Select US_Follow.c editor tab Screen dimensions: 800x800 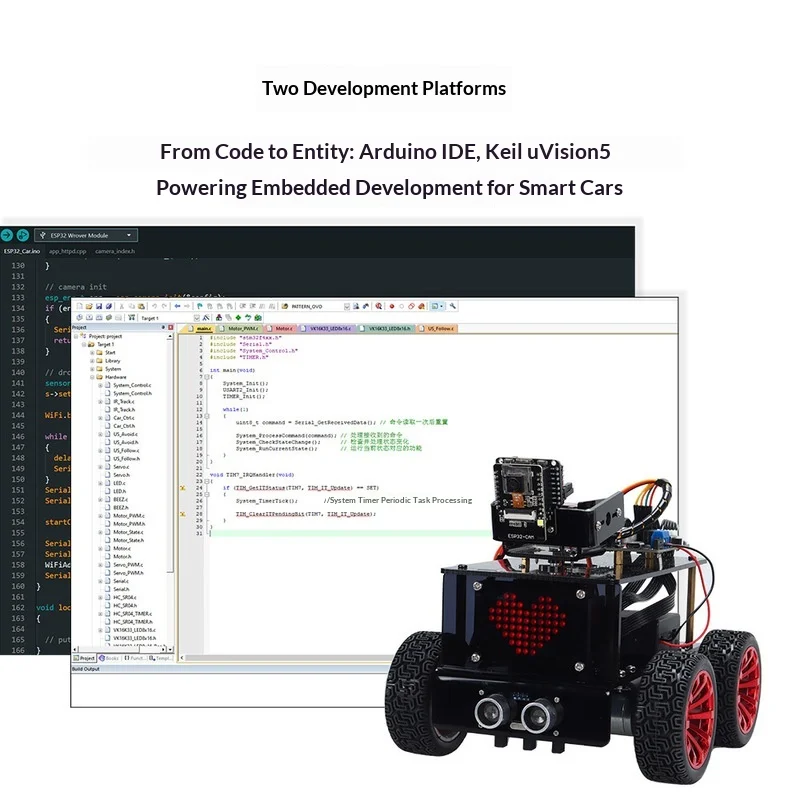(x=437, y=329)
